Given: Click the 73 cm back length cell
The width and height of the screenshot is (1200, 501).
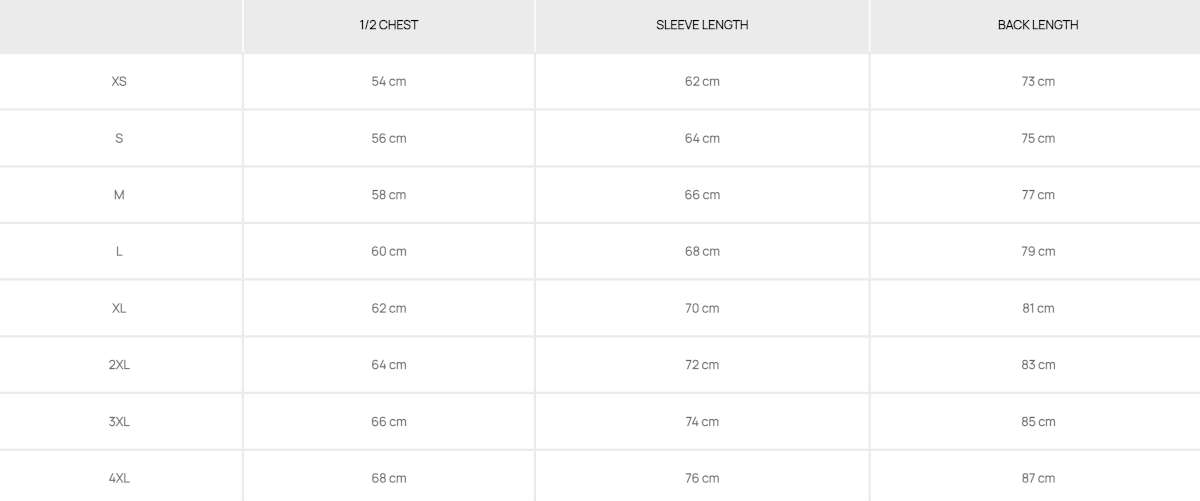Looking at the screenshot, I should tap(1038, 81).
